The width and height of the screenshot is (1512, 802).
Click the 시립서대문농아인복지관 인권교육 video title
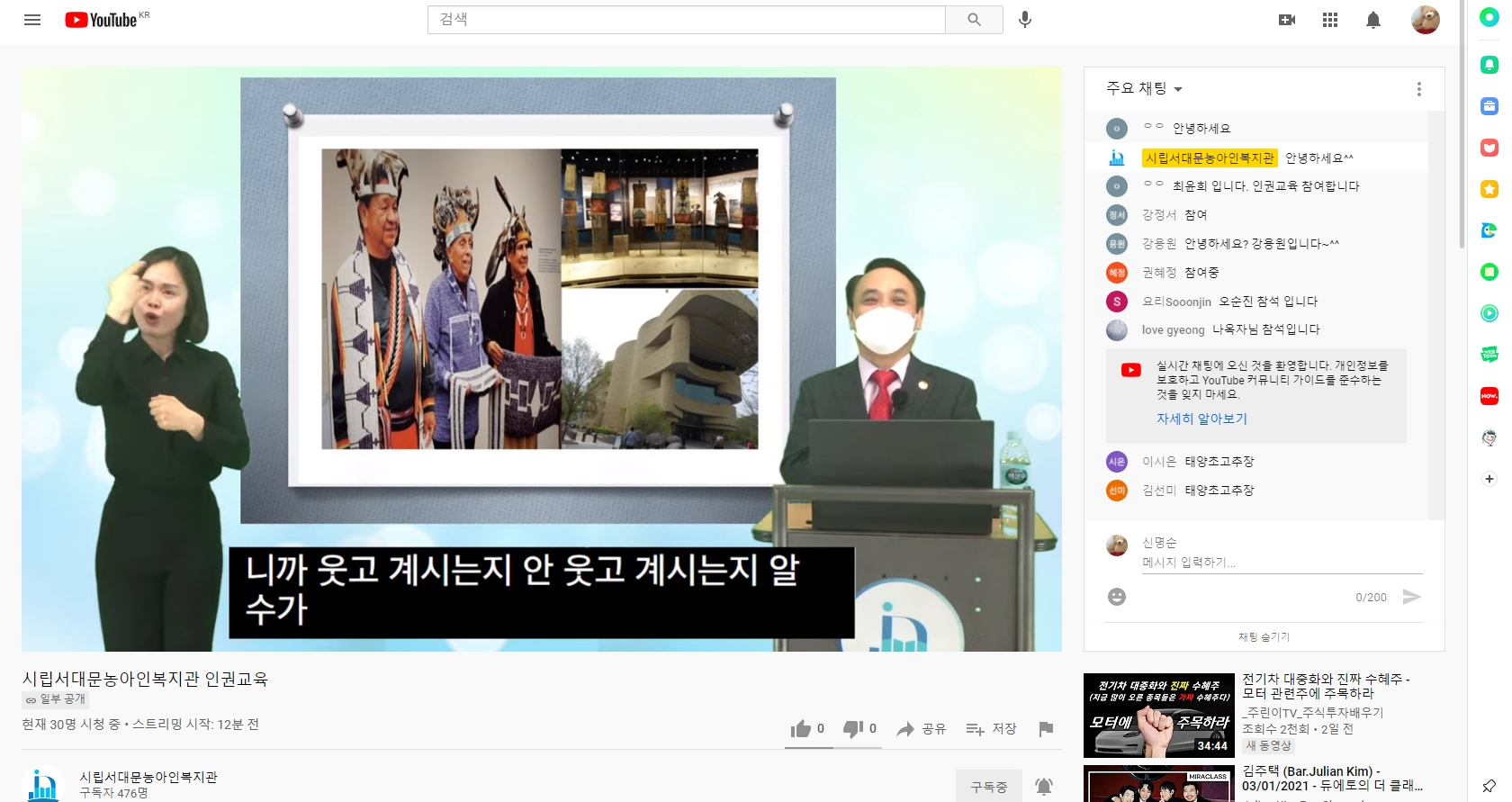tap(145, 679)
